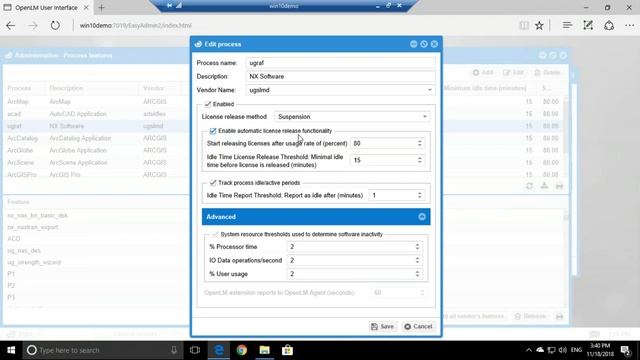Click the taskbar search box
640x360 pixels.
(102, 350)
